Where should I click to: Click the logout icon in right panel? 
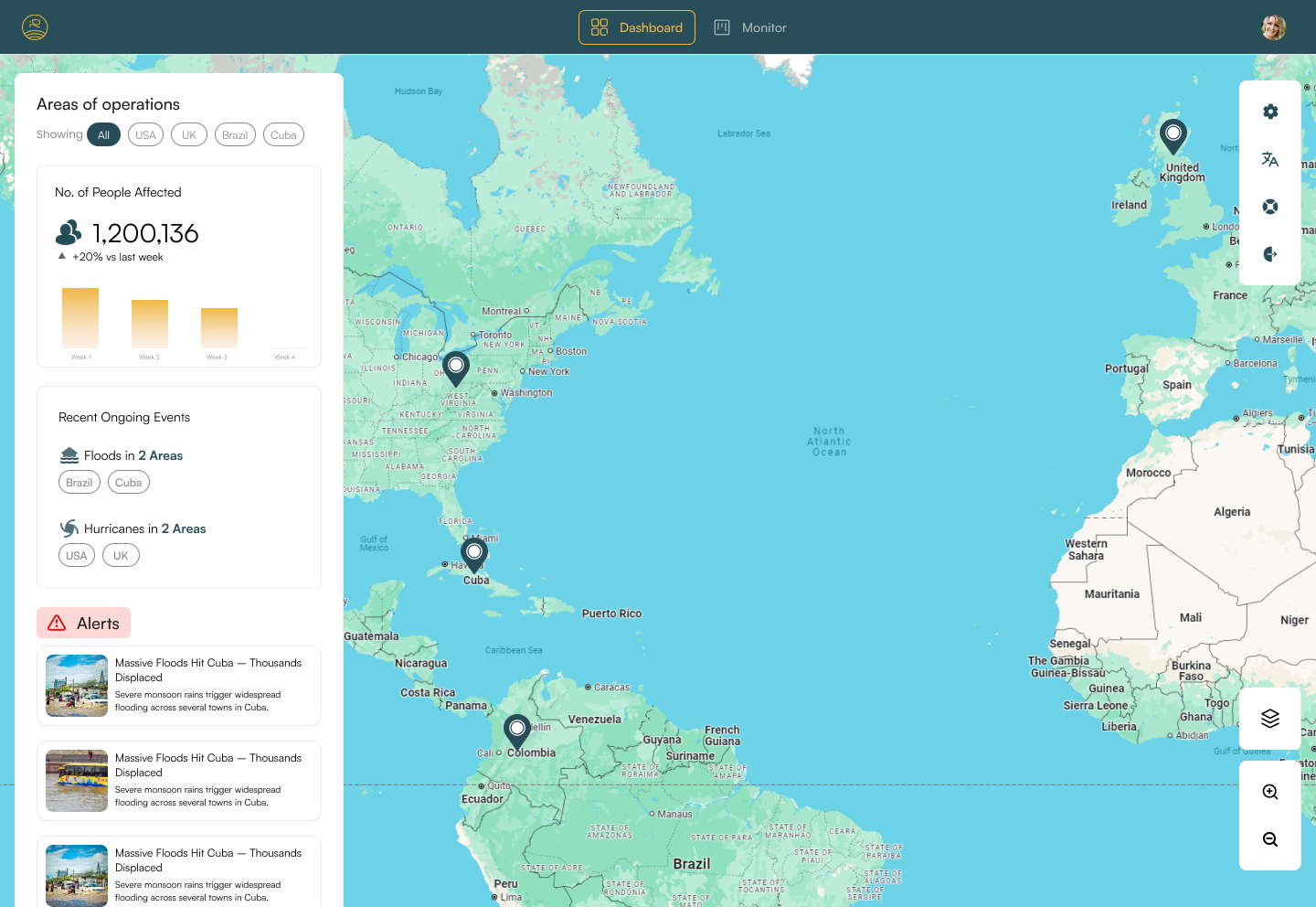click(1269, 254)
